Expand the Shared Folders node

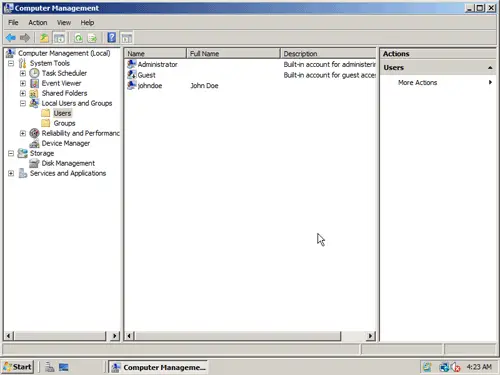[x=23, y=93]
